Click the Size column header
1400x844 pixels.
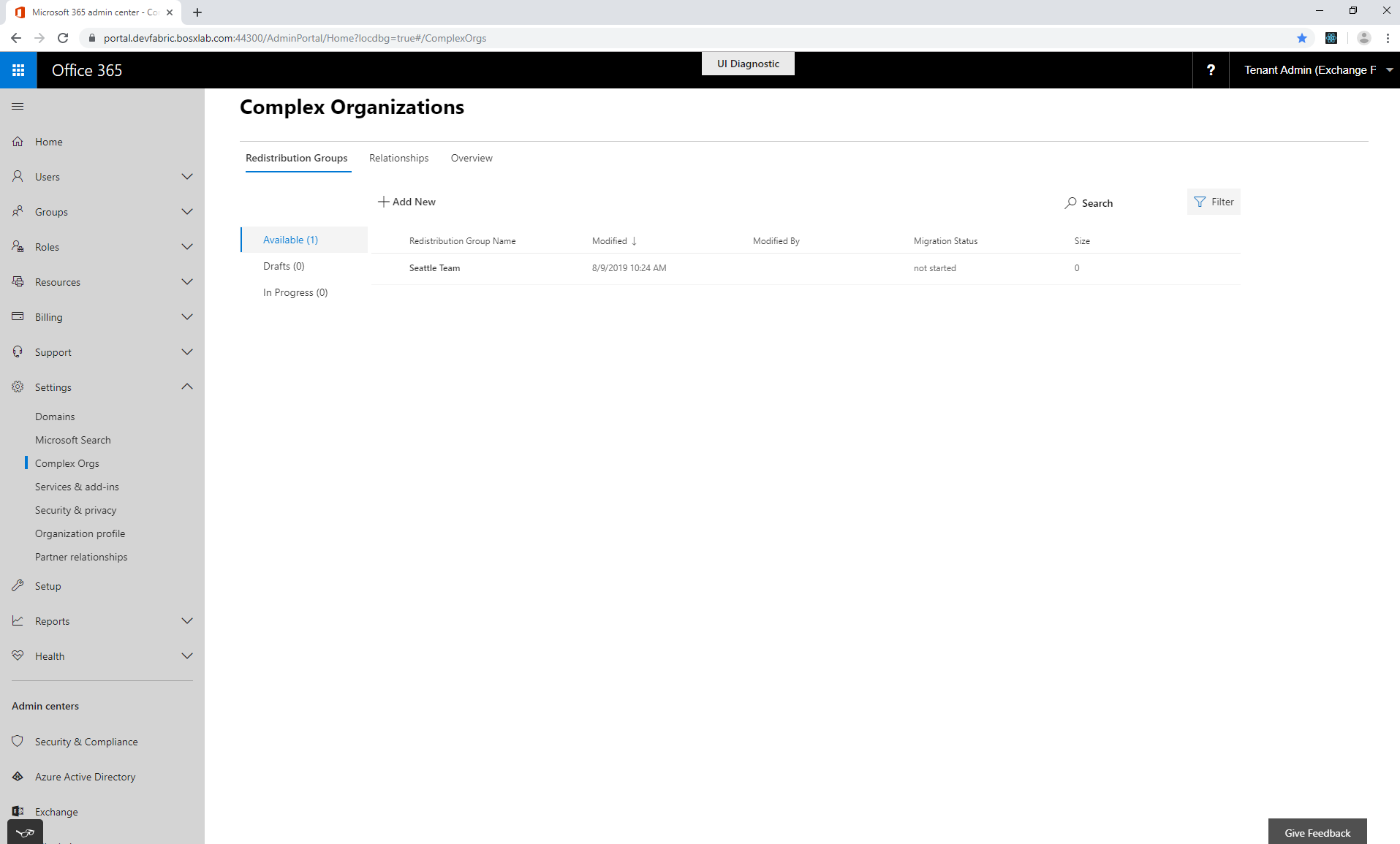[x=1082, y=241]
